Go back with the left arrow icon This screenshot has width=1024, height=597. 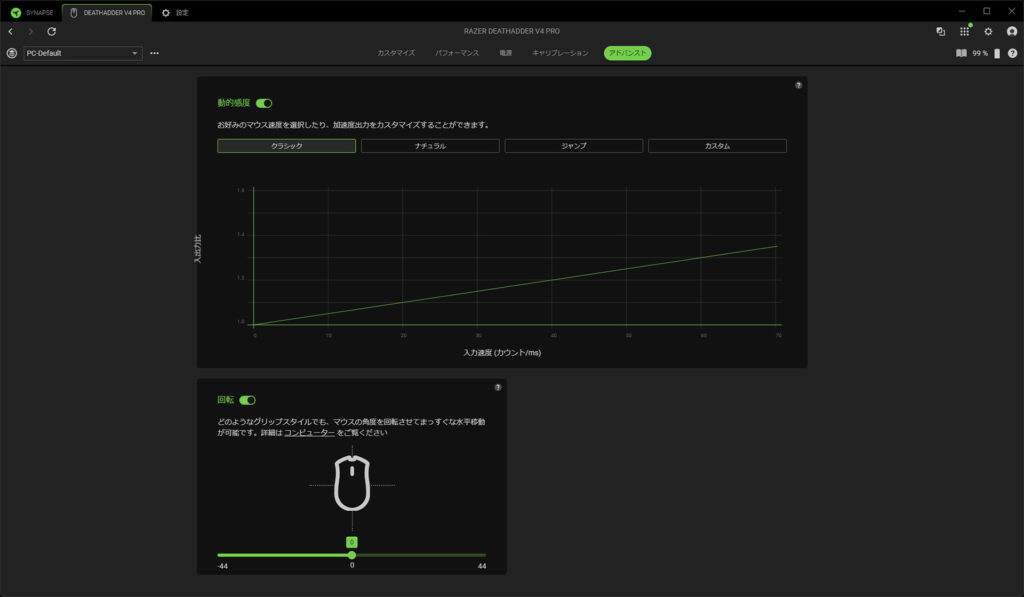tap(10, 32)
